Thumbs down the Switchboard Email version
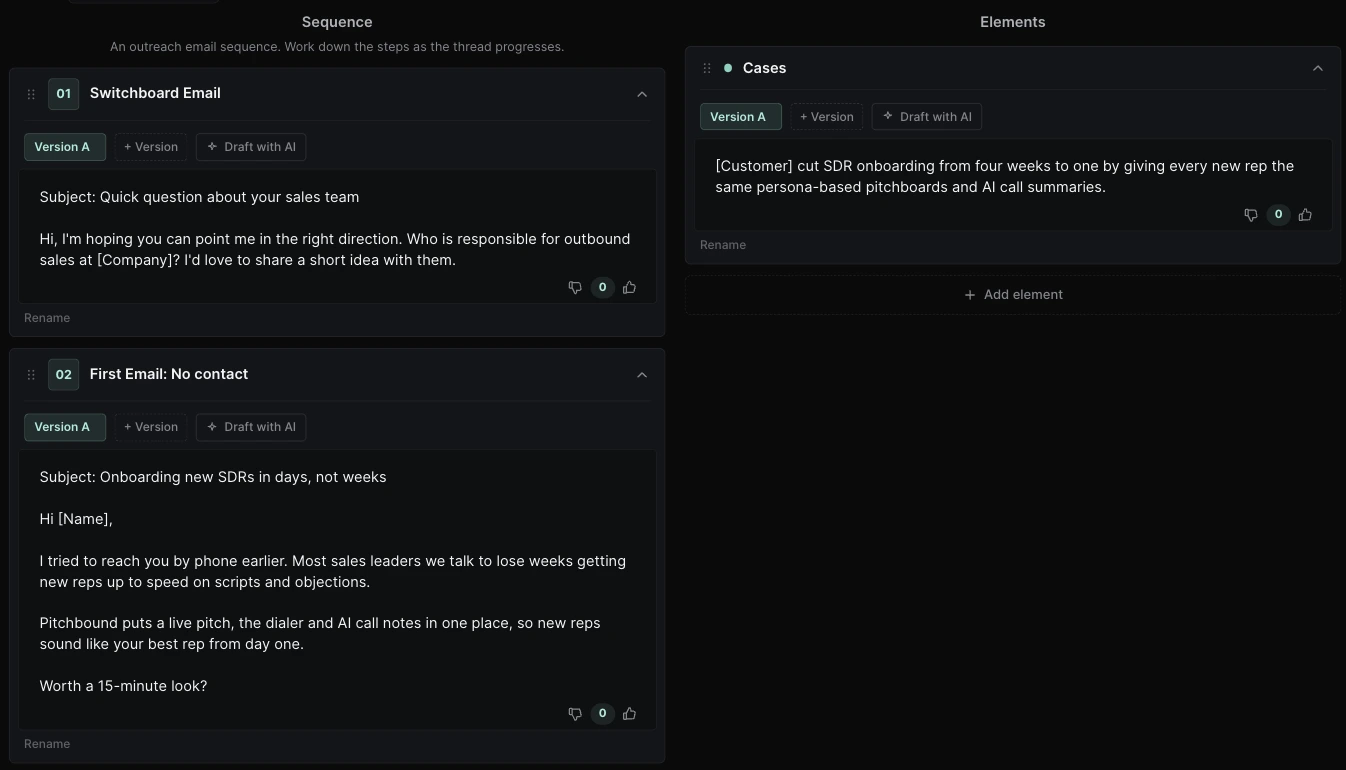The width and height of the screenshot is (1346, 770). coord(575,287)
